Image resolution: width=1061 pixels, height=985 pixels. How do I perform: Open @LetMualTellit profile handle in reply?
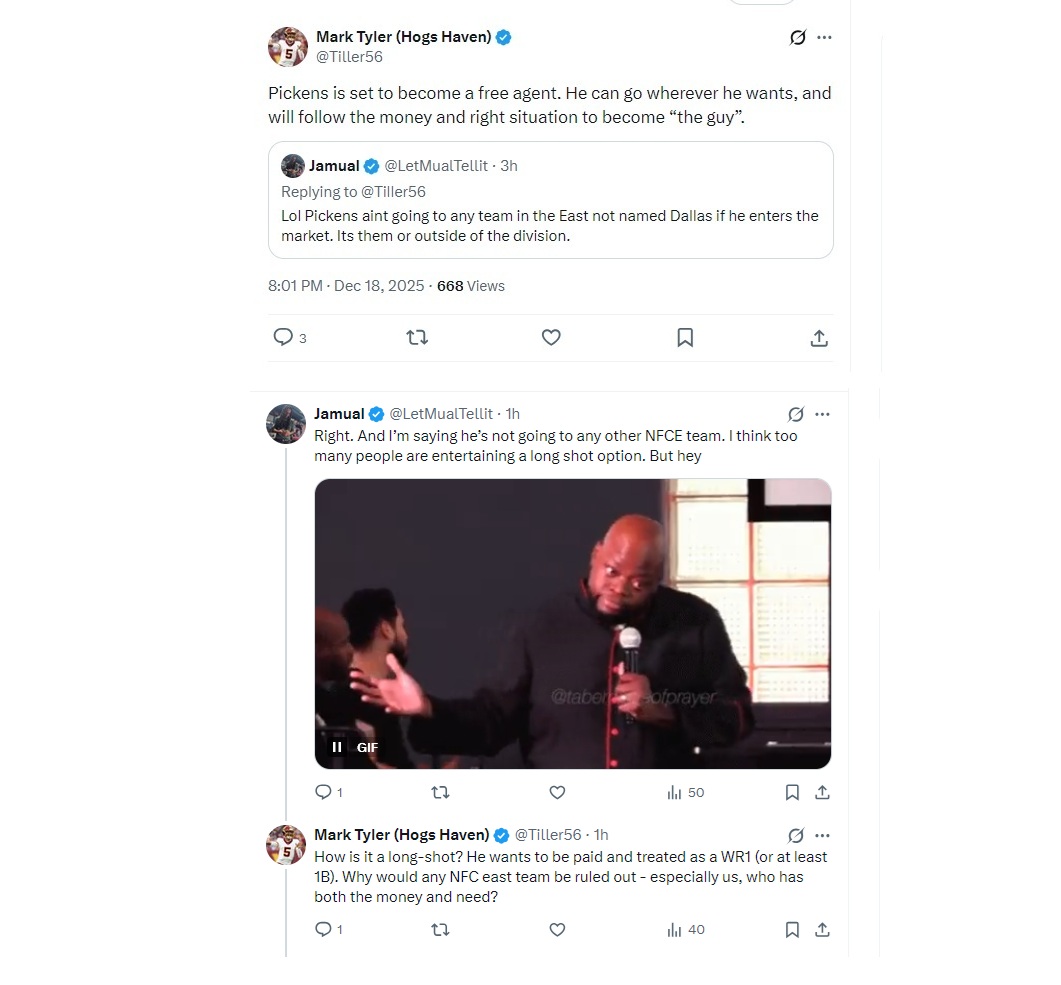441,413
